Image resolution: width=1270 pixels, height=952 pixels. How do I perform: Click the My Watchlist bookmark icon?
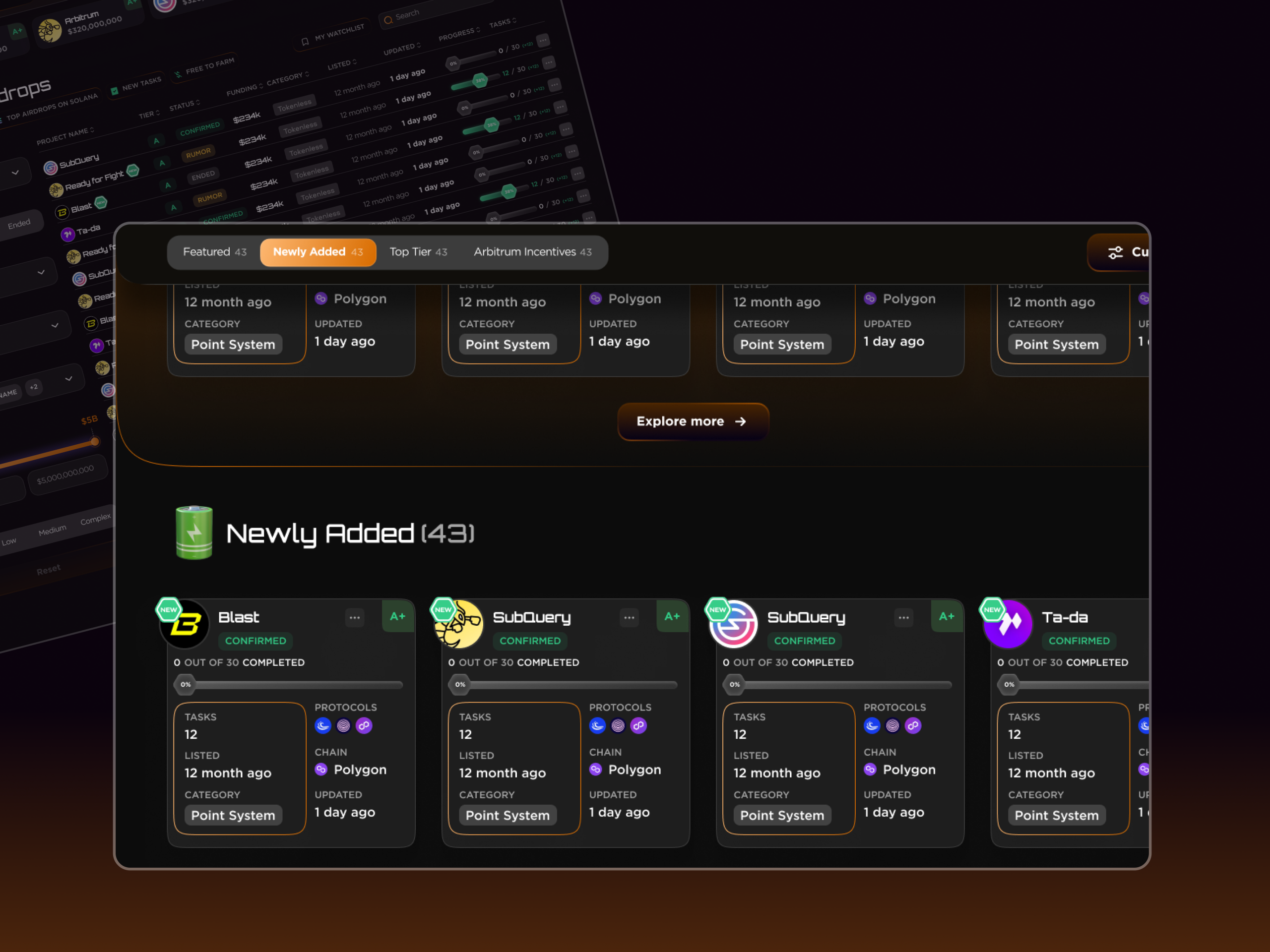coord(305,41)
